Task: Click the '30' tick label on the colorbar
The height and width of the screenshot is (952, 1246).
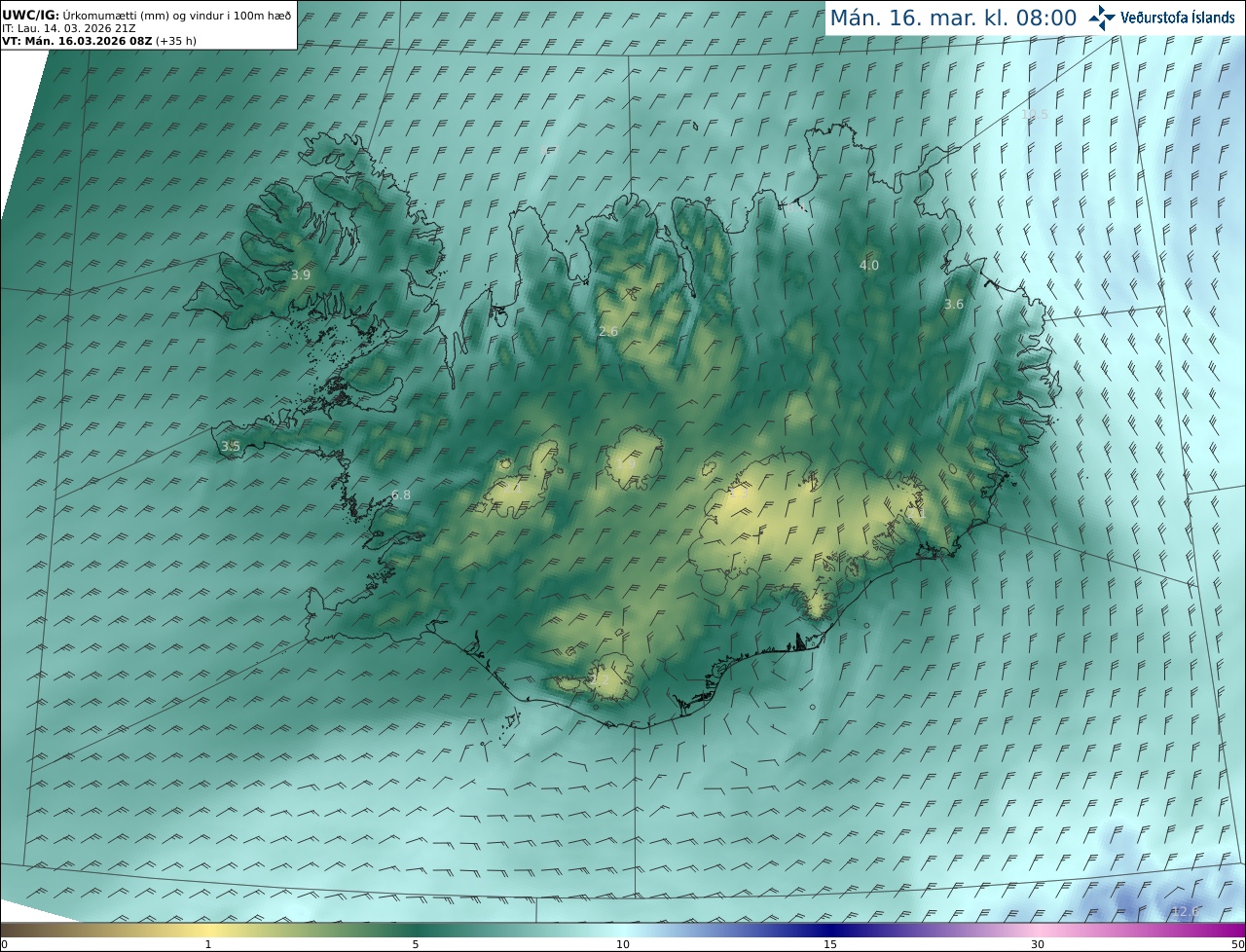Action: [1038, 944]
